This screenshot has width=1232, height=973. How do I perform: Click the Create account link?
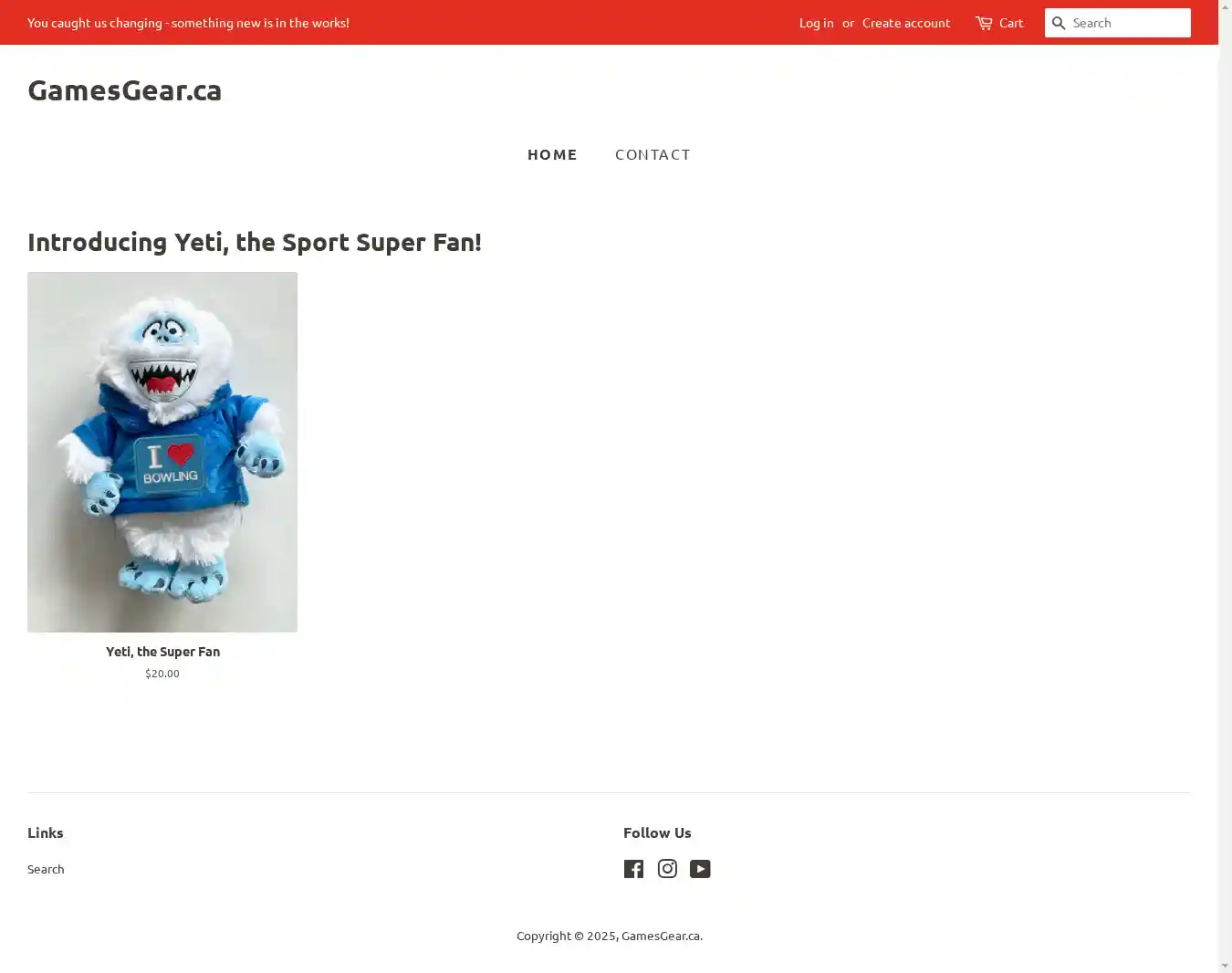coord(906,23)
